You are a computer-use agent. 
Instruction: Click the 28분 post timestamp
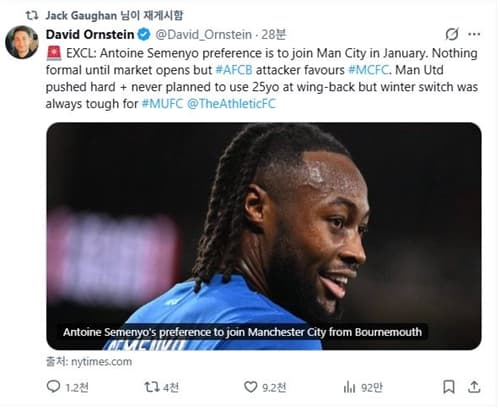coord(273,35)
